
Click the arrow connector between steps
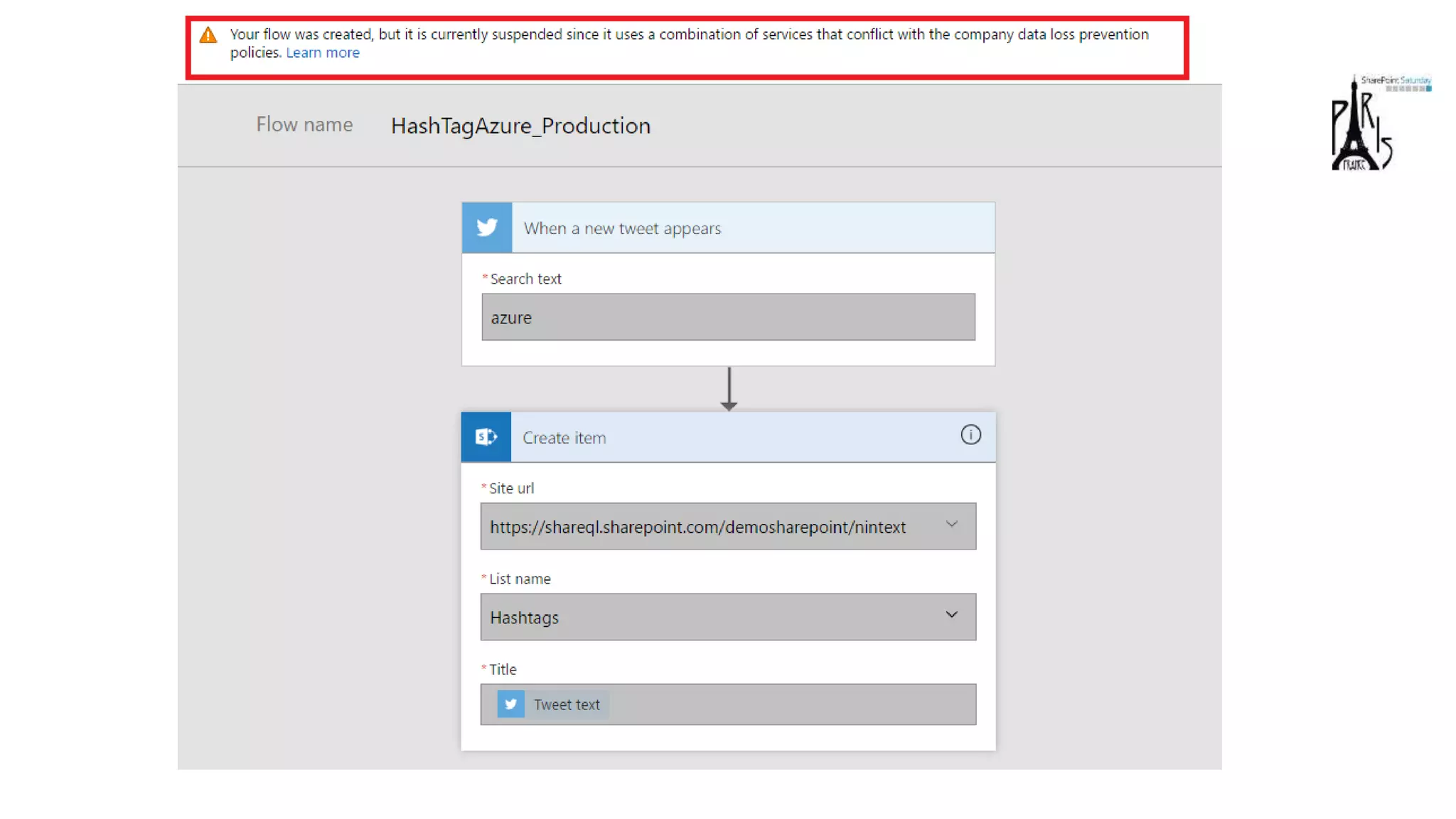(x=729, y=389)
